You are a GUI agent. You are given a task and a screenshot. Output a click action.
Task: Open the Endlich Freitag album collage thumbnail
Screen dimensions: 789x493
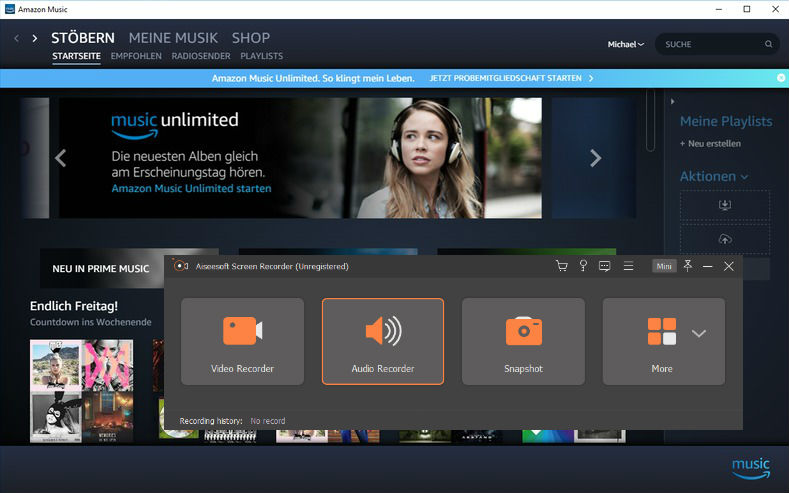click(82, 391)
